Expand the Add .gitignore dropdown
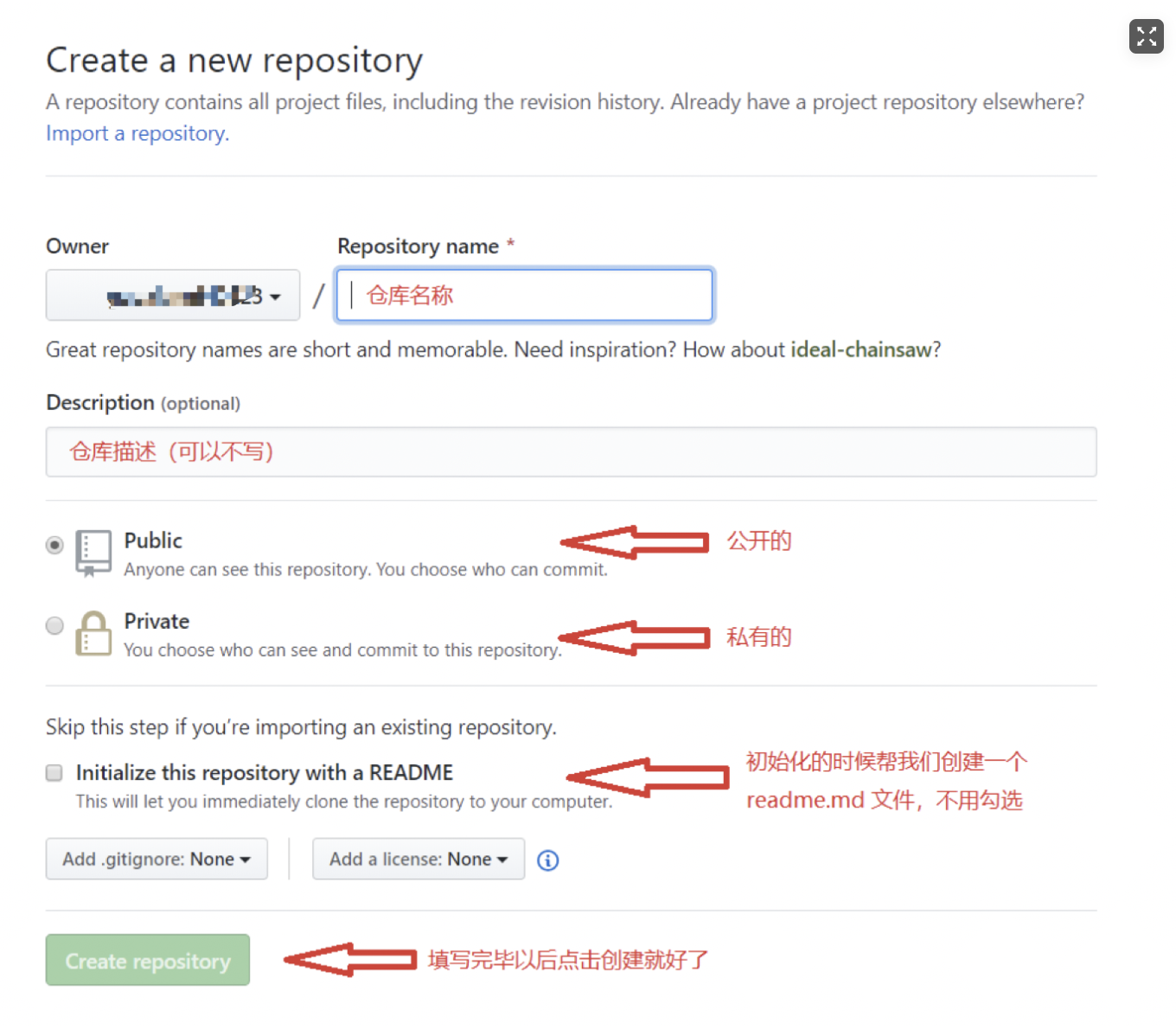Image resolution: width=1176 pixels, height=1036 pixels. pos(157,859)
